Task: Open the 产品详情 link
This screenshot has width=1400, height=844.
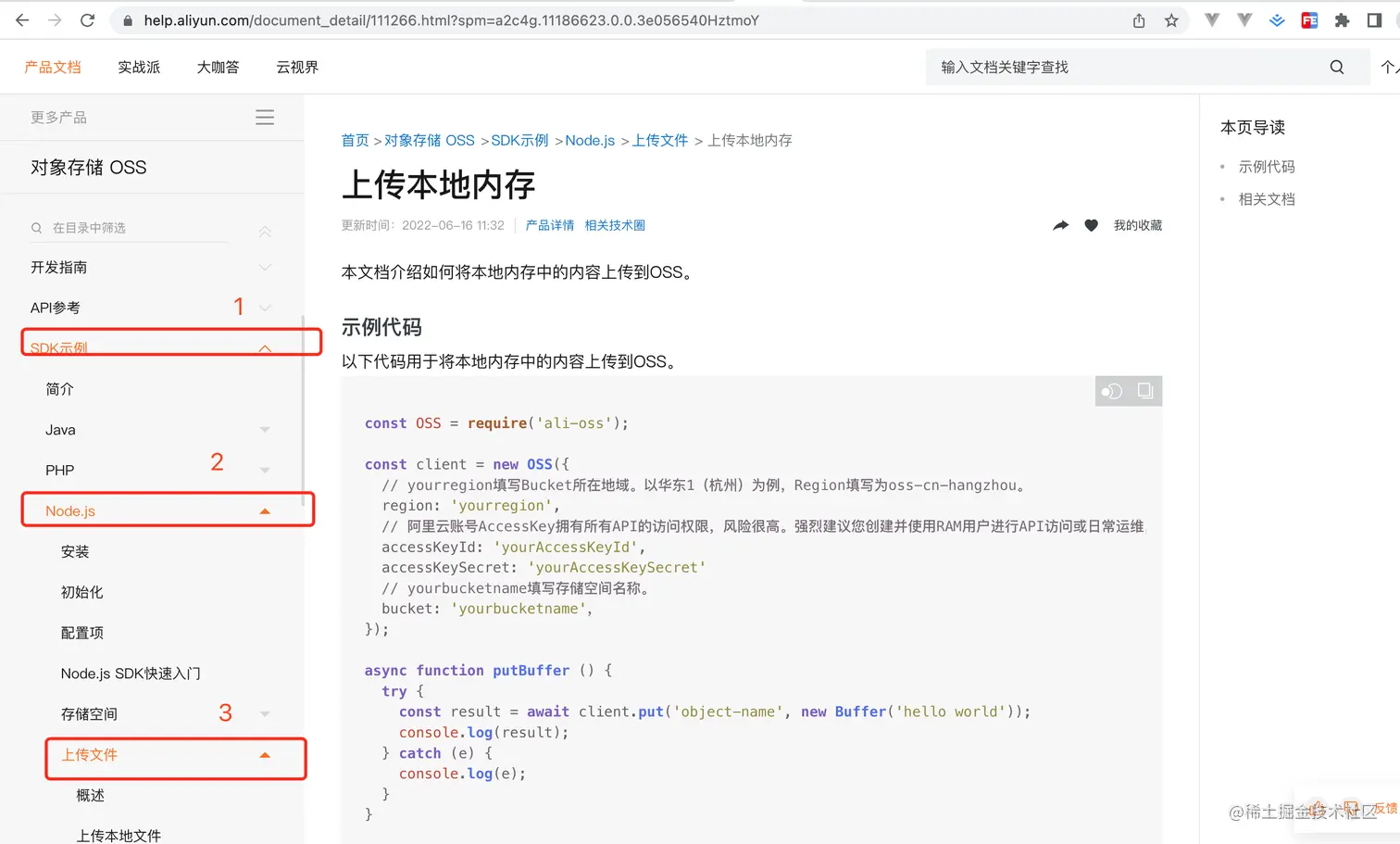Action: [550, 225]
